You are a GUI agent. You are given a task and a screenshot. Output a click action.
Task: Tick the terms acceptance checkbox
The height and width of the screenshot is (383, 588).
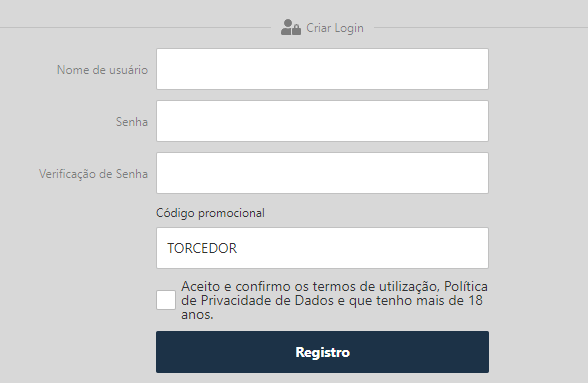pyautogui.click(x=166, y=300)
